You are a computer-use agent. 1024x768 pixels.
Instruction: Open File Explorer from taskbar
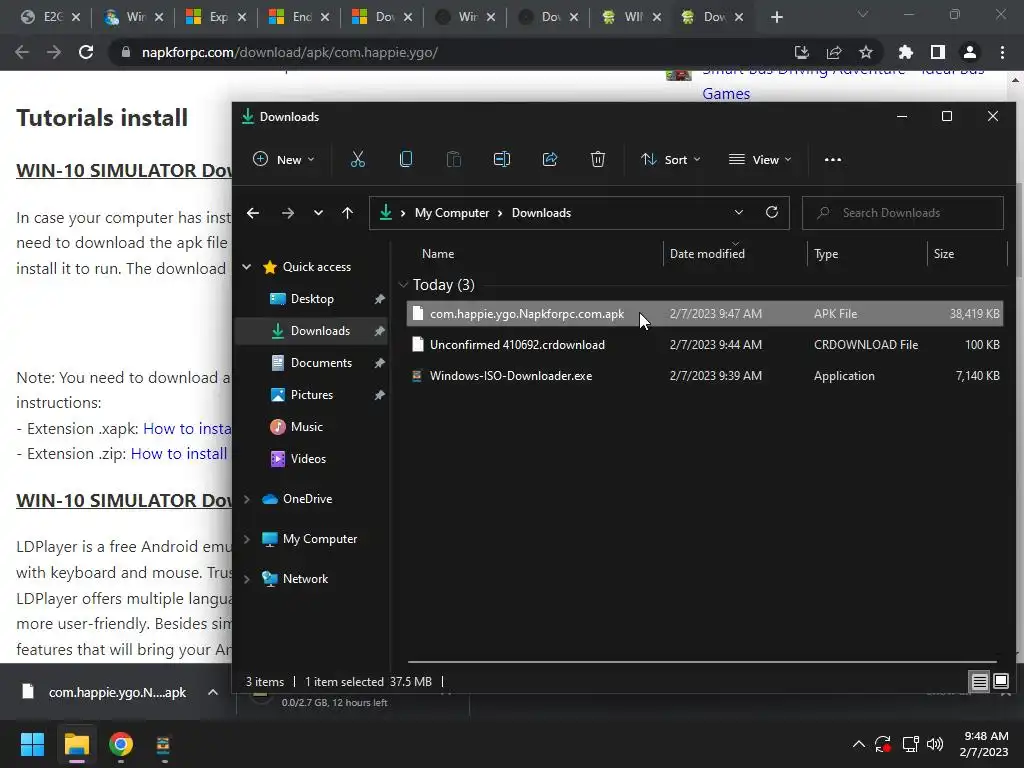coord(76,744)
